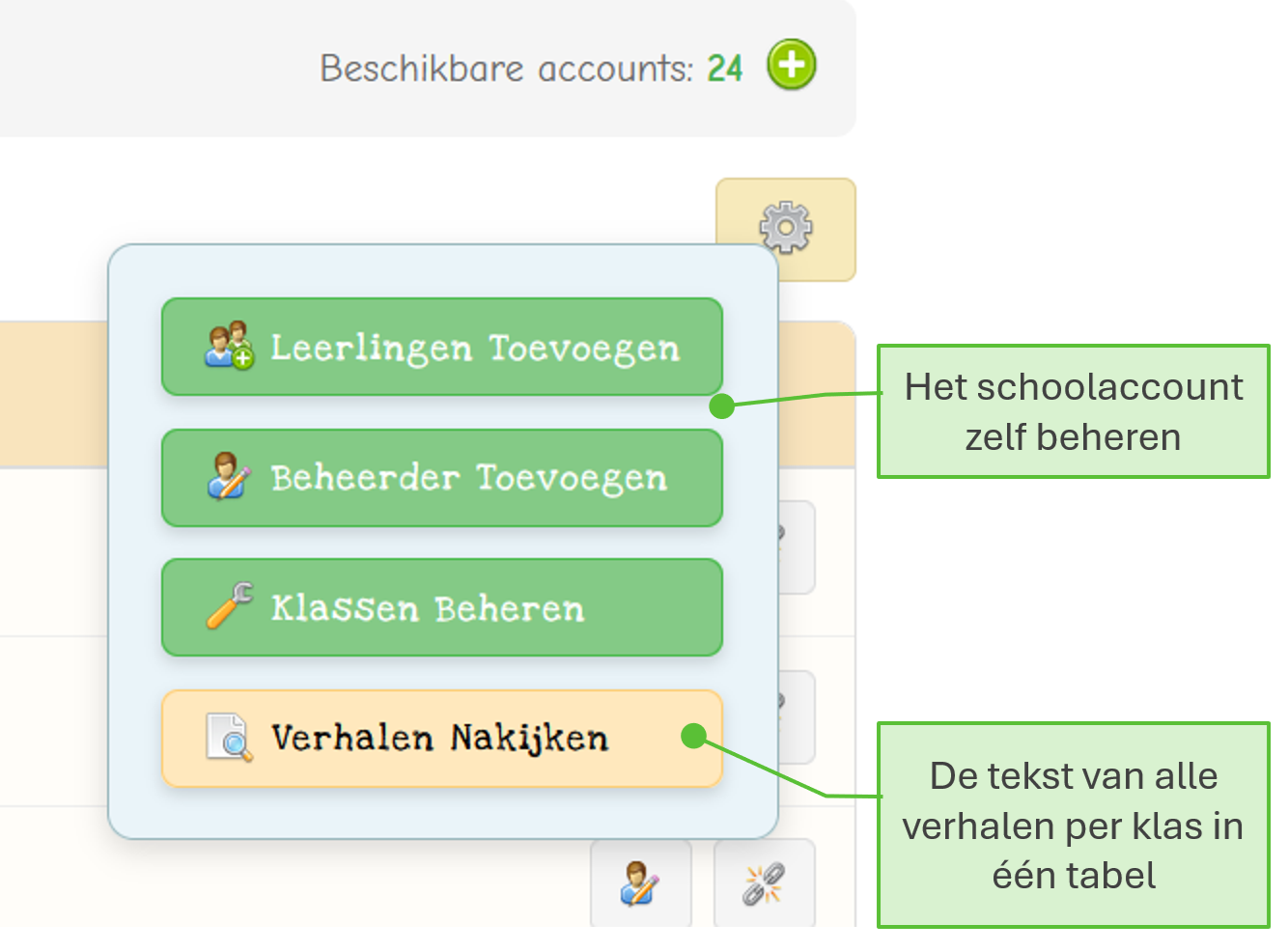Open Klassen Beheren
This screenshot has width=1288, height=952.
pyautogui.click(x=442, y=607)
